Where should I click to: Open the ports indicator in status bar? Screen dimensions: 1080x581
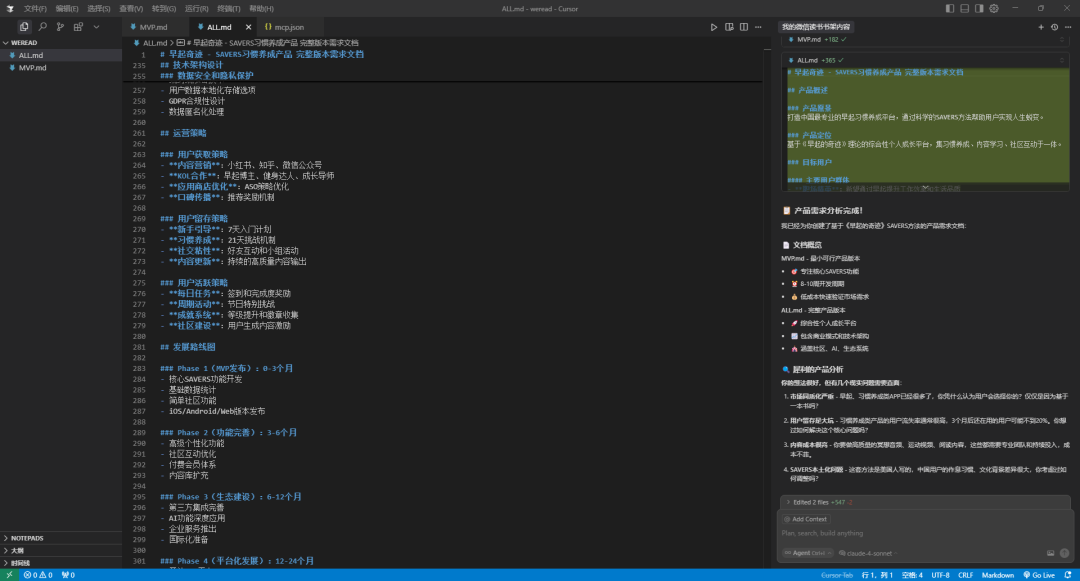click(68, 575)
